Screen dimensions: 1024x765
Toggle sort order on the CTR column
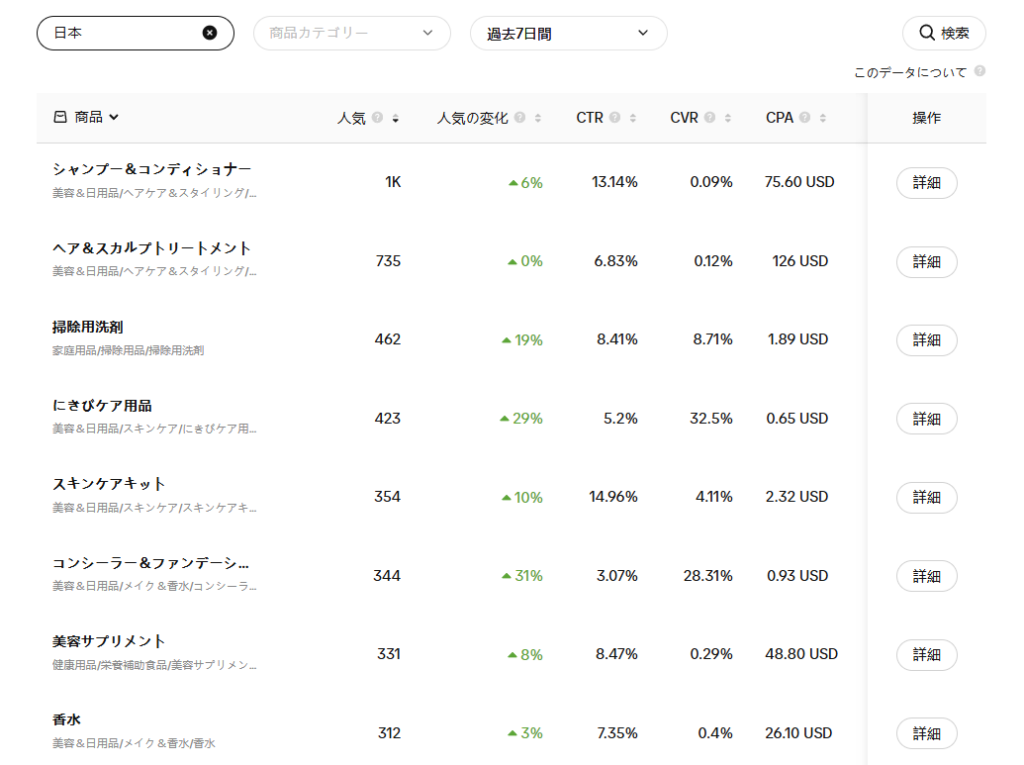click(632, 117)
